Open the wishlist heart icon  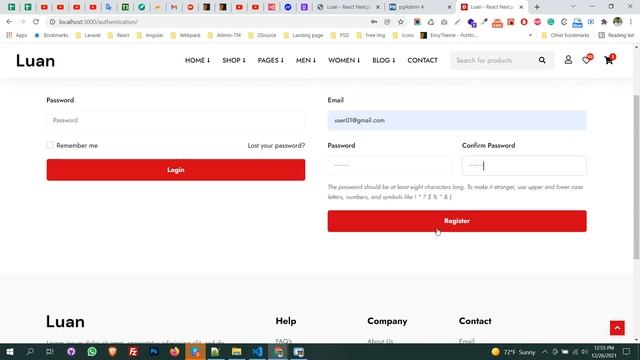pyautogui.click(x=587, y=60)
